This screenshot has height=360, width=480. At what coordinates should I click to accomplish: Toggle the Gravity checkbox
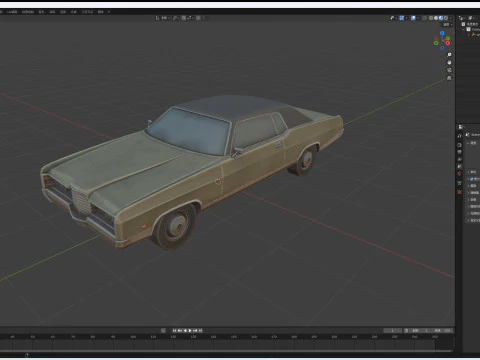(x=472, y=179)
